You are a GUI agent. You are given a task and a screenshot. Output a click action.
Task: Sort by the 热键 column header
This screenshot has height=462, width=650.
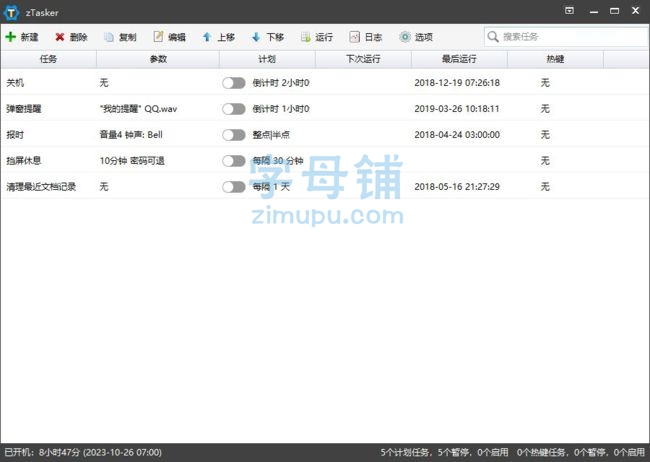click(555, 59)
